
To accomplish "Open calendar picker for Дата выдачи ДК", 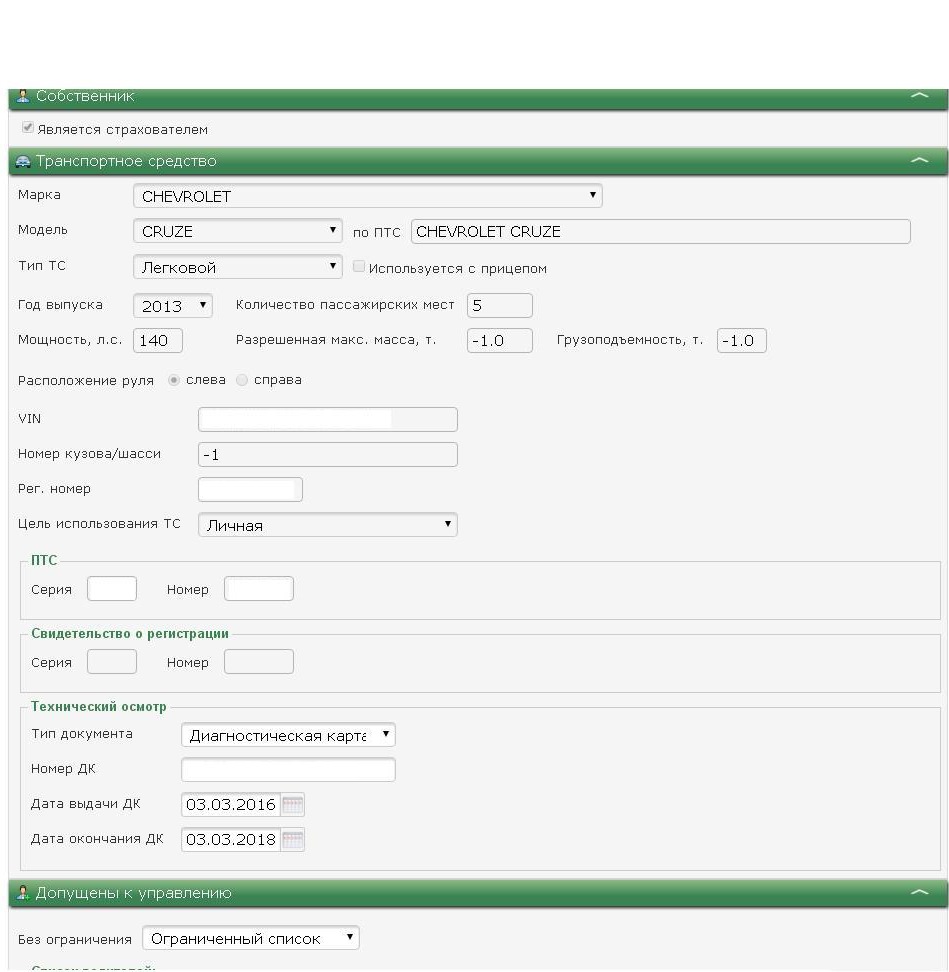I will 293,805.
